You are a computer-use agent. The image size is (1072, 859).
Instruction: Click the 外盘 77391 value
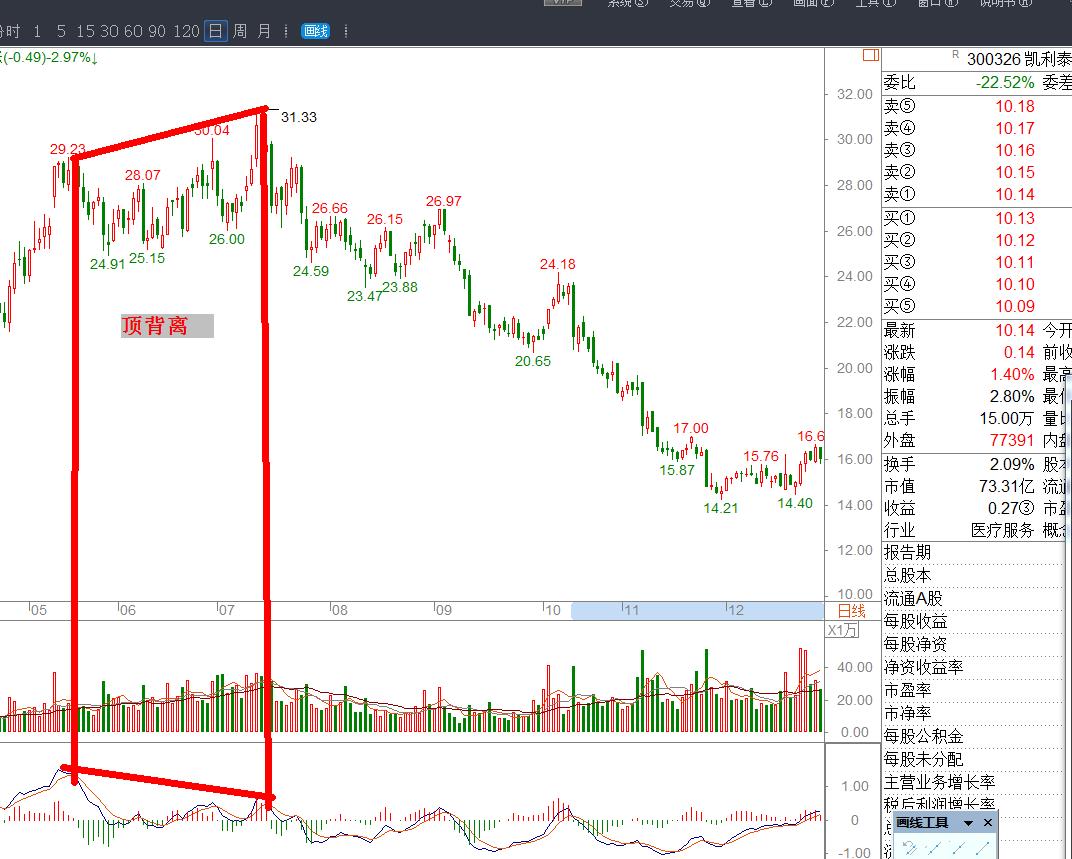click(x=1013, y=440)
